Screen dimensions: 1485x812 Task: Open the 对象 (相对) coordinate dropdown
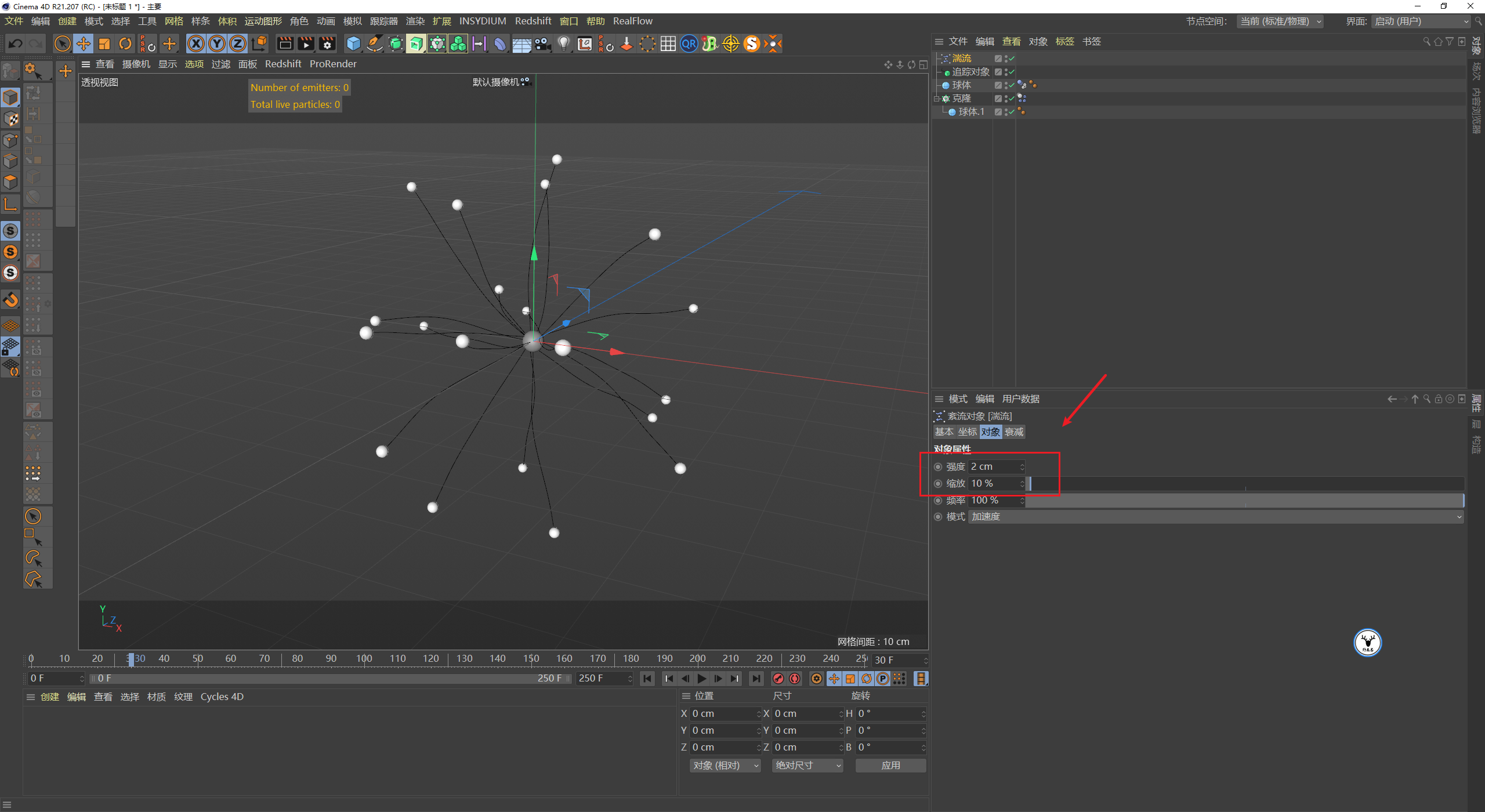tap(725, 766)
